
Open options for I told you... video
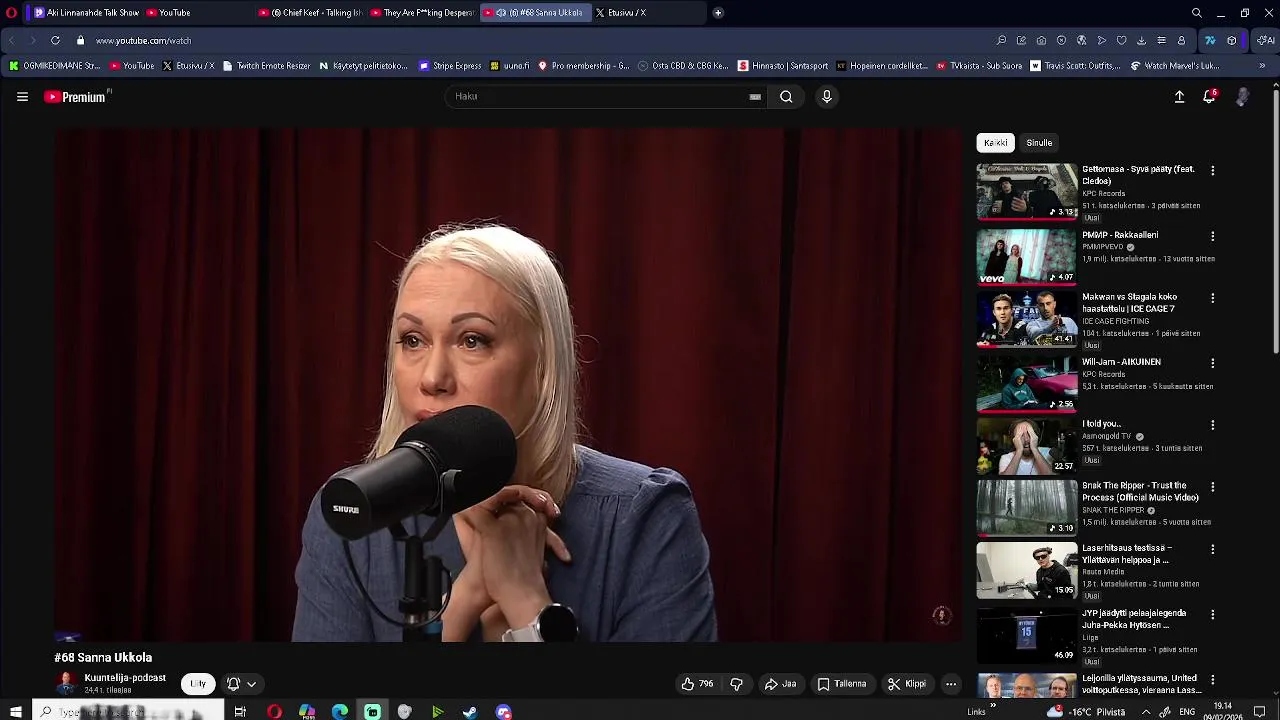(1212, 425)
